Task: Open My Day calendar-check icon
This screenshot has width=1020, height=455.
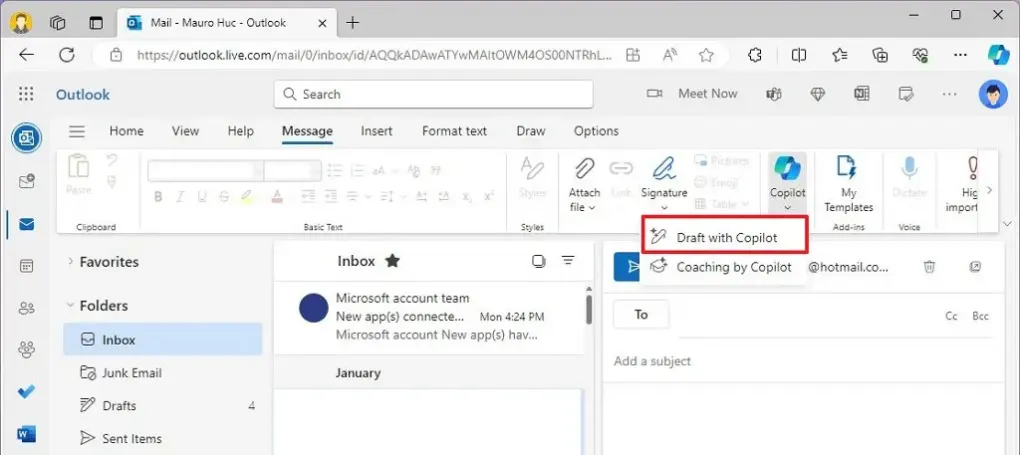Action: 906,94
